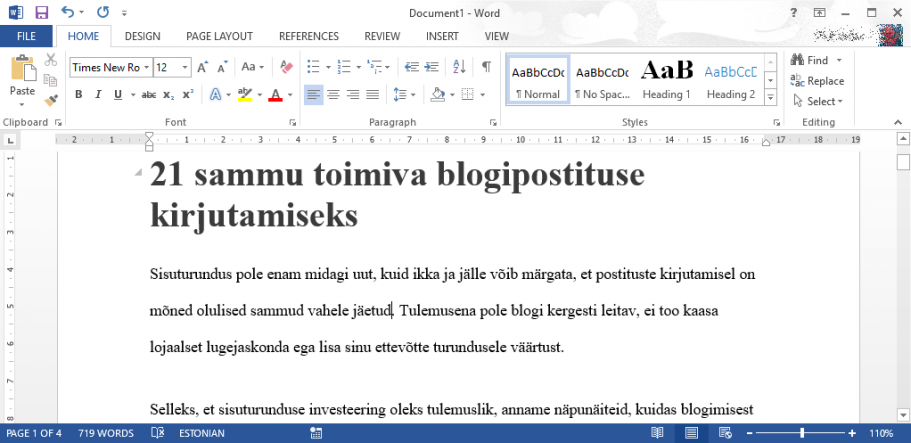This screenshot has height=443, width=911.
Task: Open Word Help question mark
Action: click(x=794, y=12)
